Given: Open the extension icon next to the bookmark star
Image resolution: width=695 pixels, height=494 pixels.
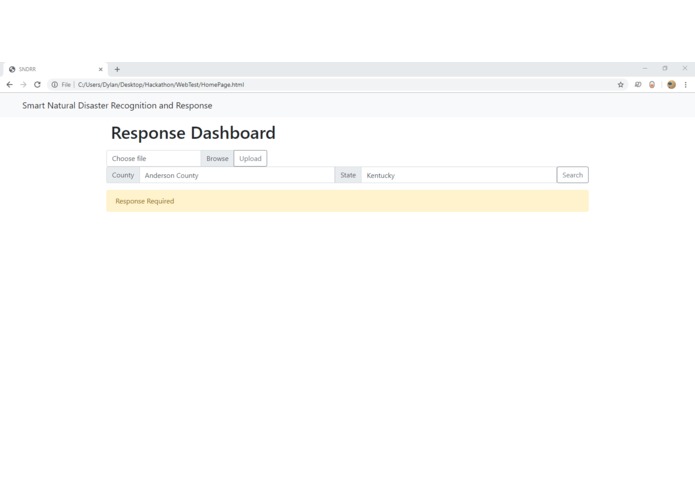Looking at the screenshot, I should click(638, 85).
